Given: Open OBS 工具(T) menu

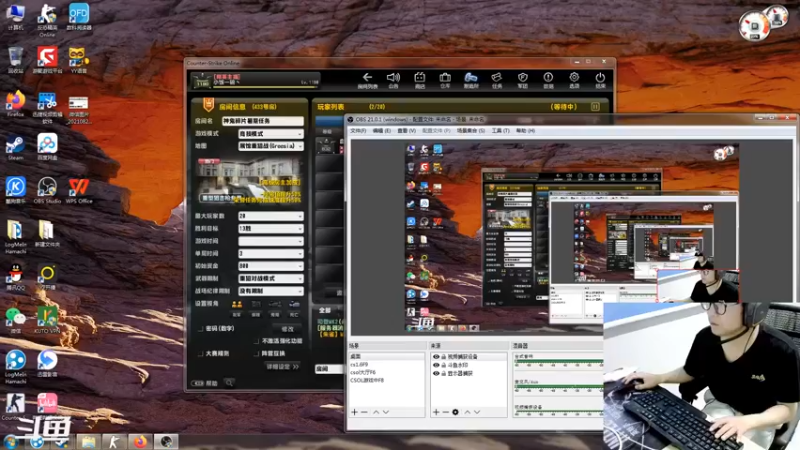Looking at the screenshot, I should click(500, 131).
